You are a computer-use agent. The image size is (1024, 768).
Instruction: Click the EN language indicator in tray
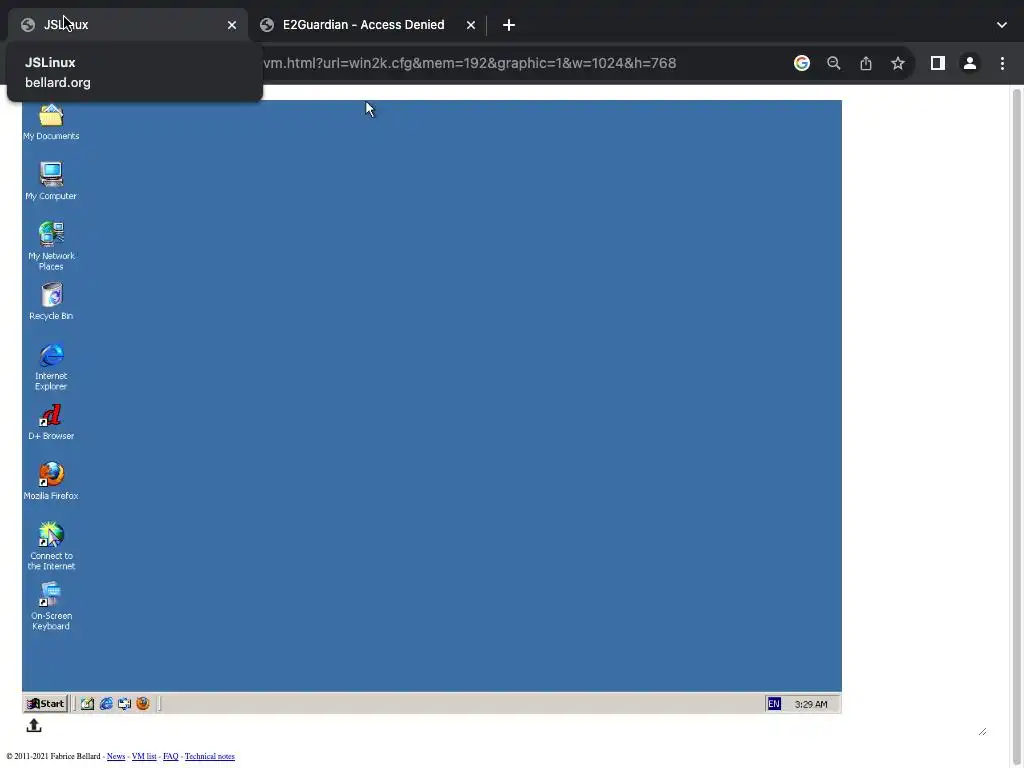[774, 703]
